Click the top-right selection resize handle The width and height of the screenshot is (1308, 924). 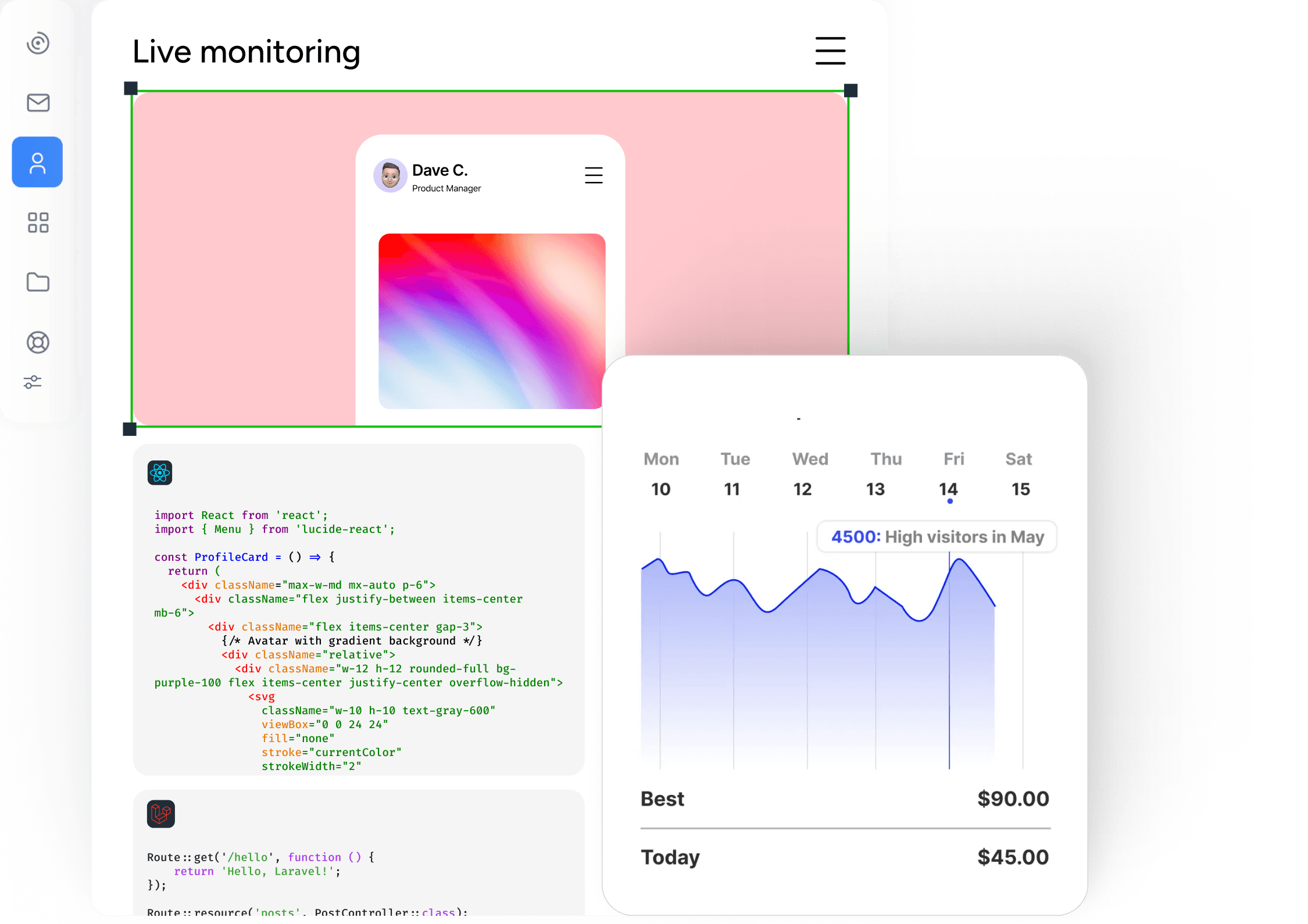[x=850, y=90]
